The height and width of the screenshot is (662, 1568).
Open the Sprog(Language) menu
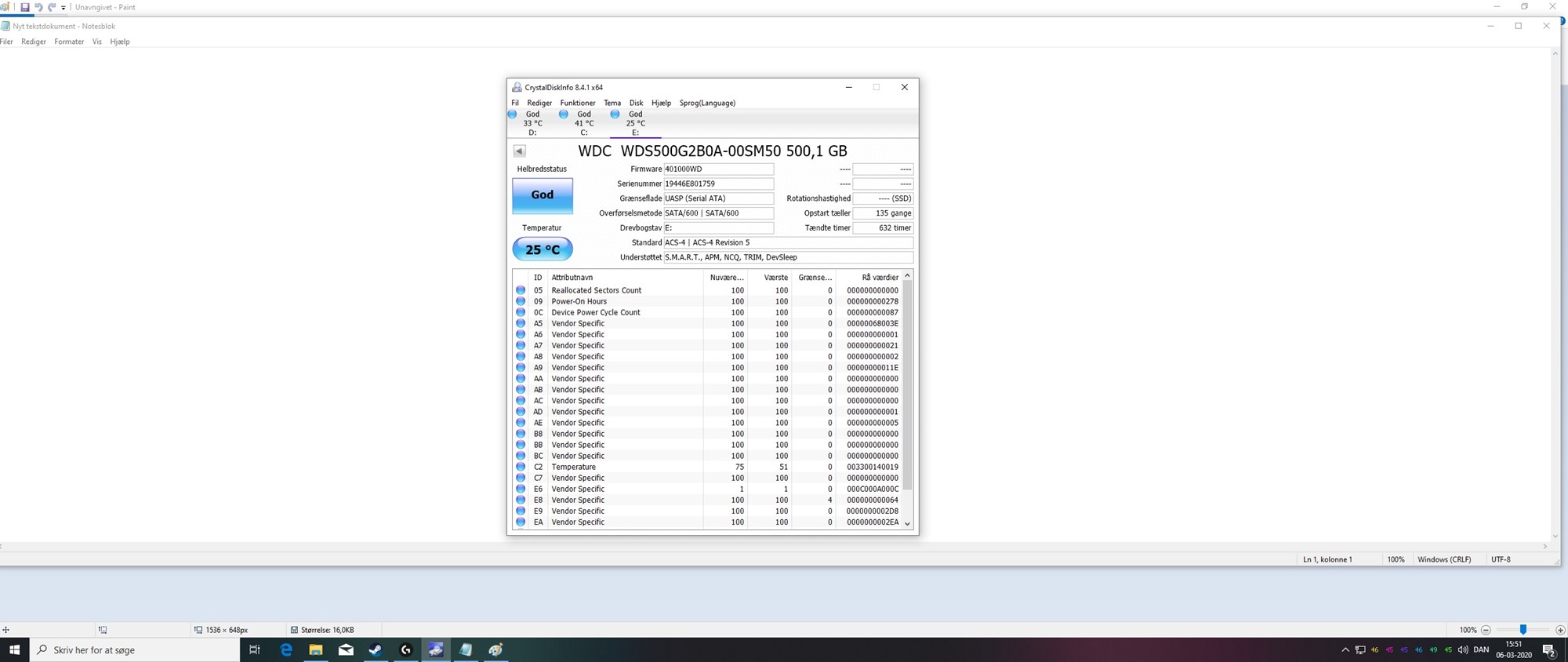707,103
